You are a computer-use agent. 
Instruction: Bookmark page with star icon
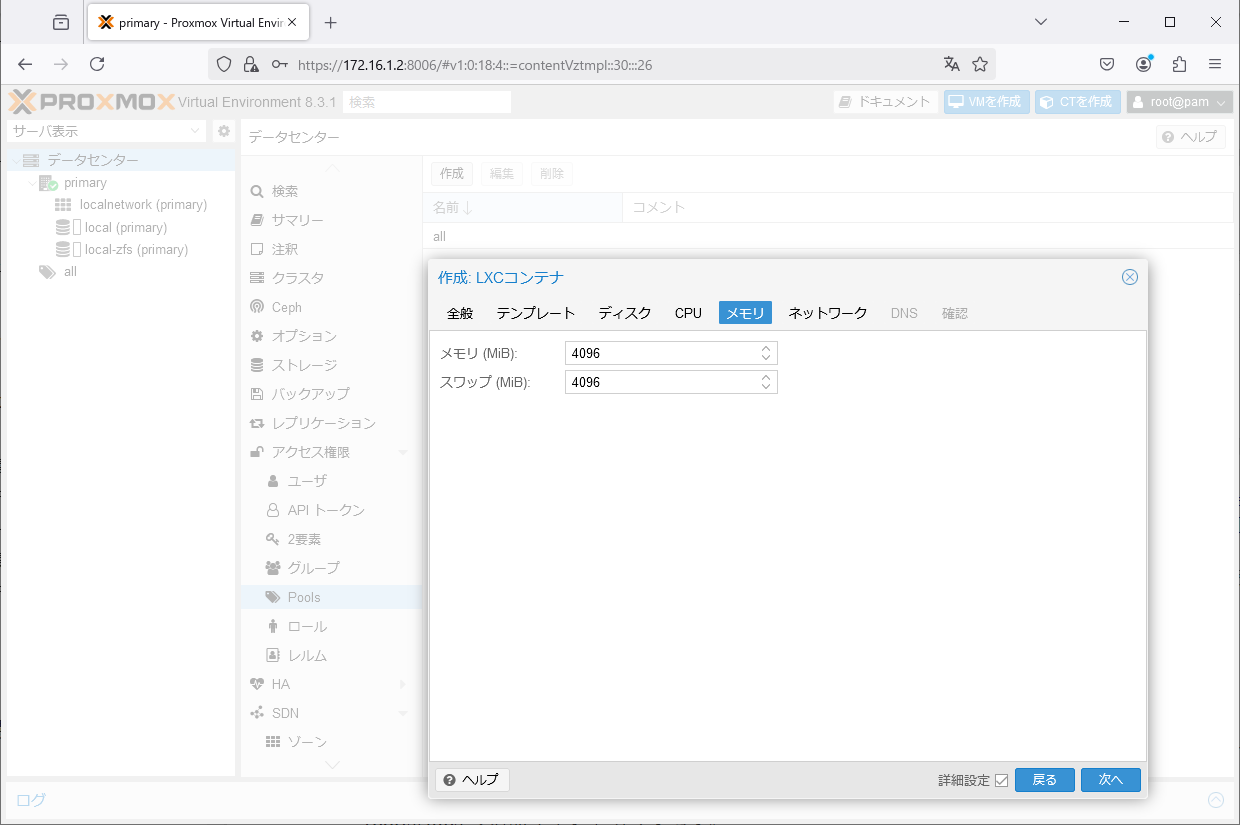[x=980, y=64]
